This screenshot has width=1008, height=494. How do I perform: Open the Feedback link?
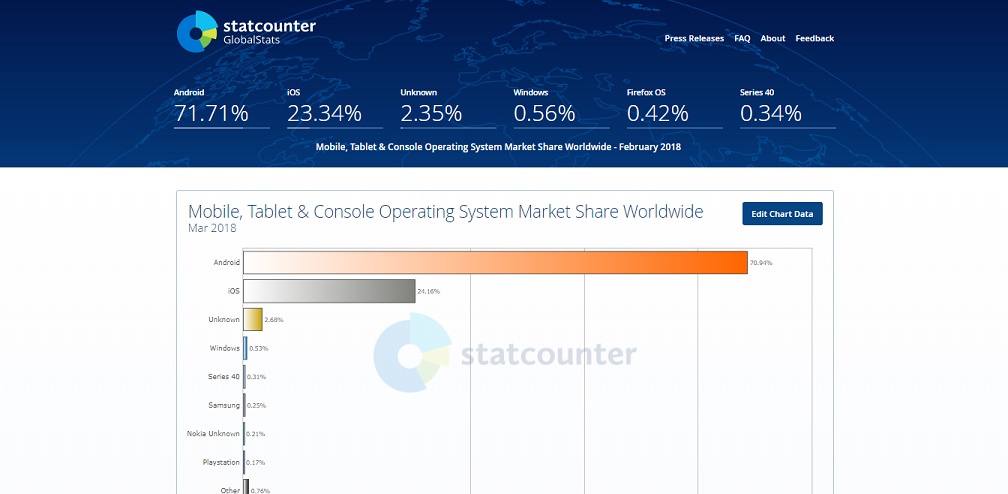814,39
